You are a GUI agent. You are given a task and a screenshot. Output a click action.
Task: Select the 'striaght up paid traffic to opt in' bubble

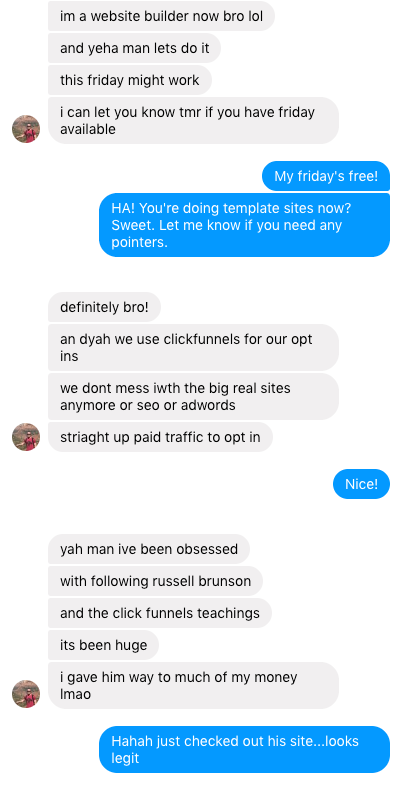(x=160, y=437)
